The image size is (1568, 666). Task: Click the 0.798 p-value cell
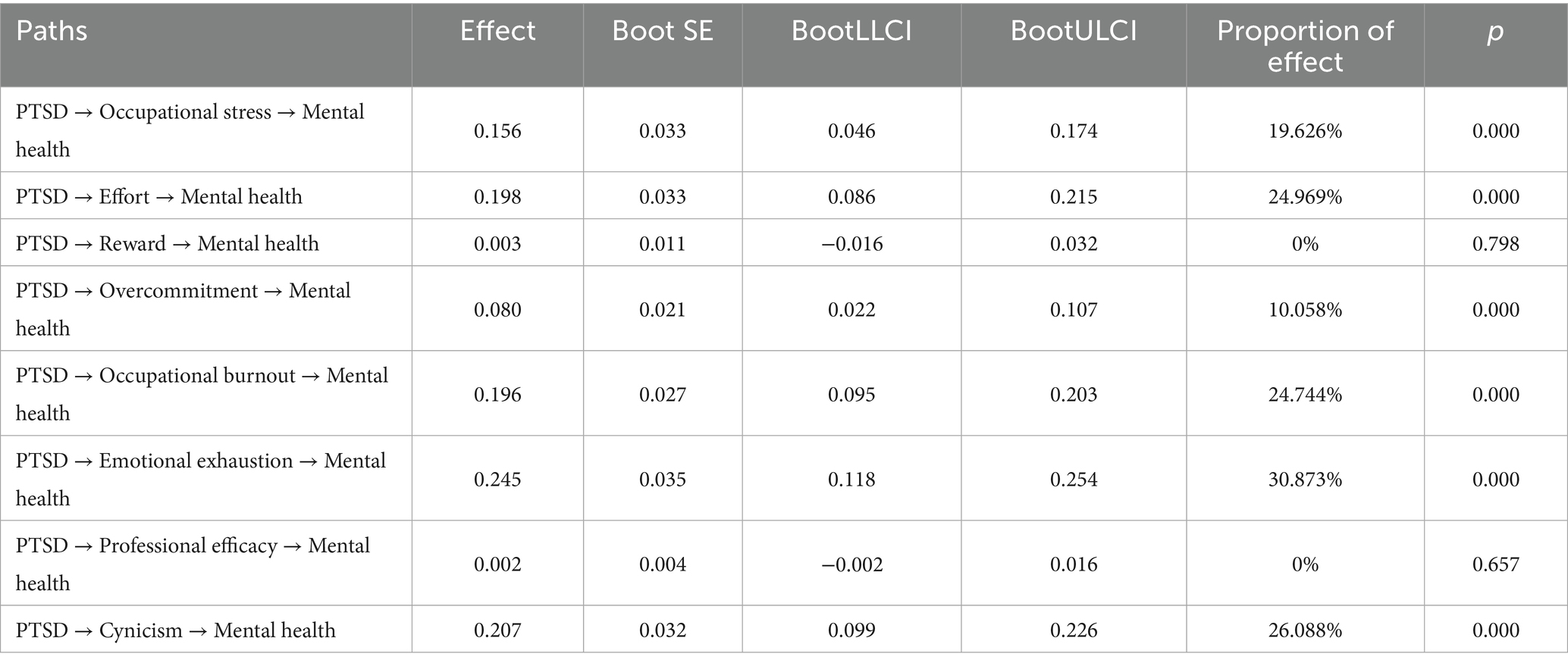1495,244
